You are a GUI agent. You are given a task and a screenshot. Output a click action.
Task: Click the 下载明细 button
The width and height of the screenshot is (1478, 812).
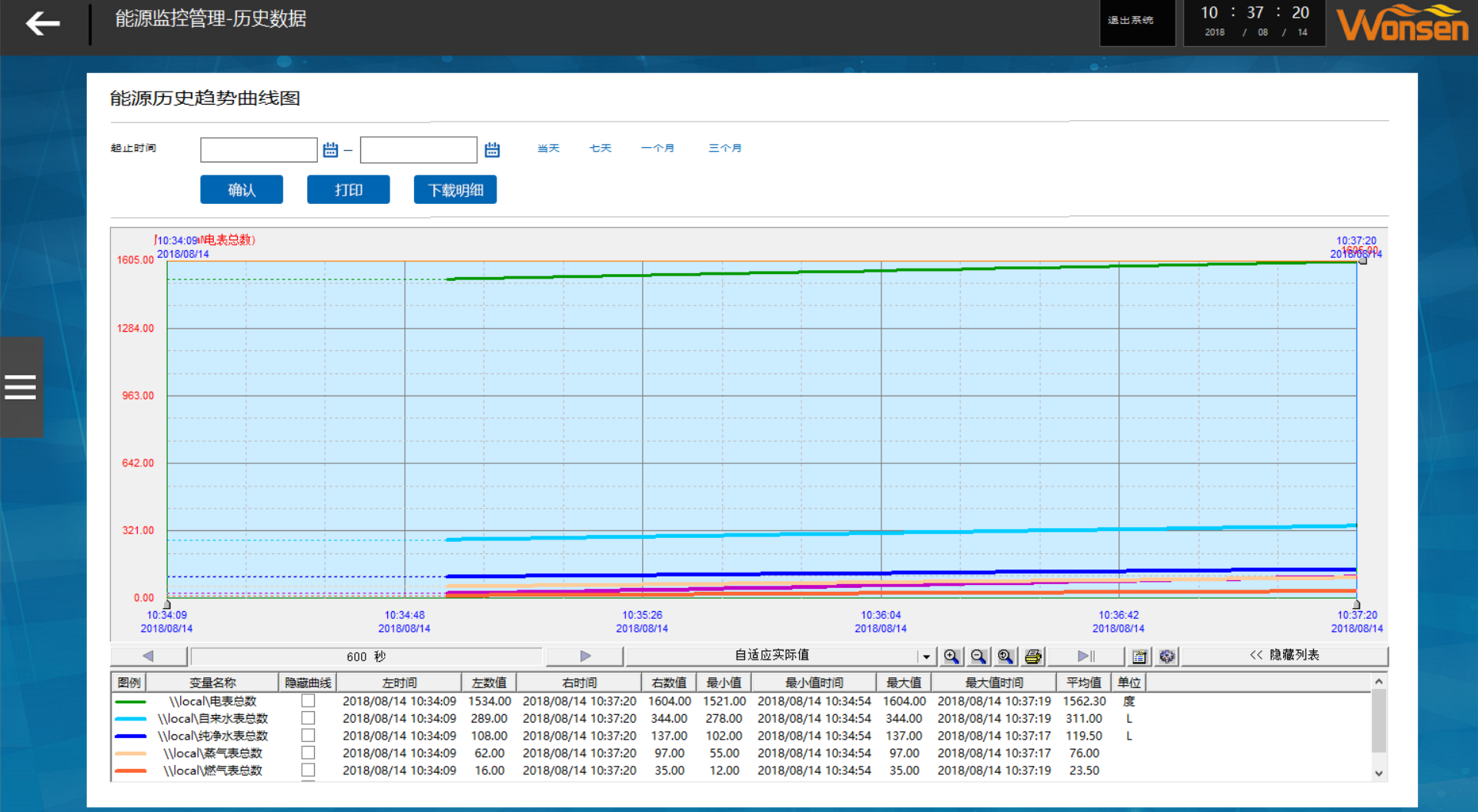pos(456,190)
